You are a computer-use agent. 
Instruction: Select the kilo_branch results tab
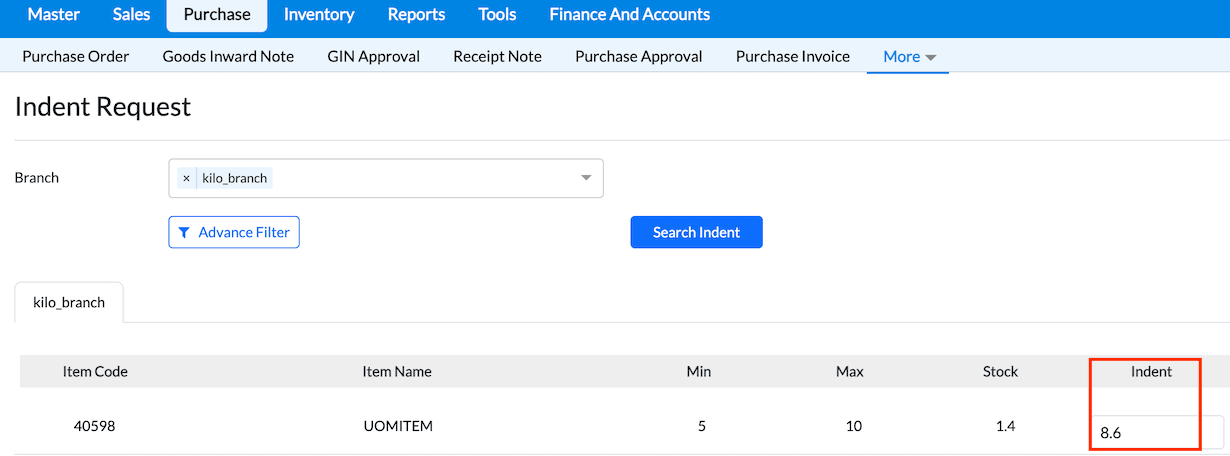click(x=69, y=302)
